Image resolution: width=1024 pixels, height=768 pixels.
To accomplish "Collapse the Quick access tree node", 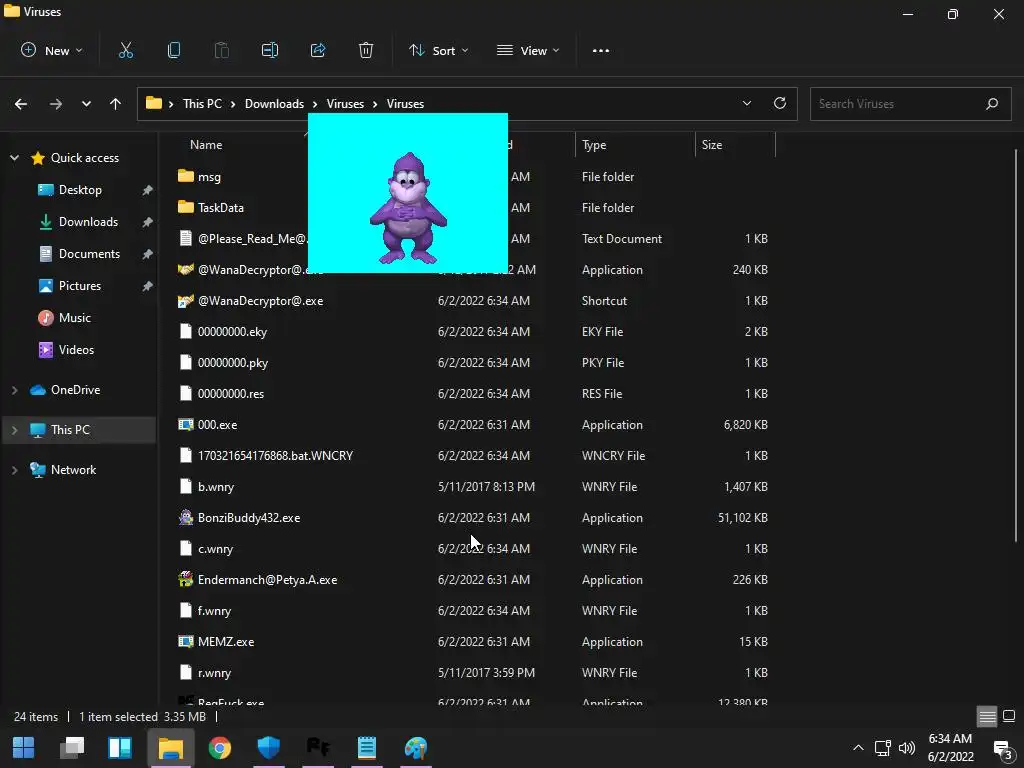I will pos(14,157).
